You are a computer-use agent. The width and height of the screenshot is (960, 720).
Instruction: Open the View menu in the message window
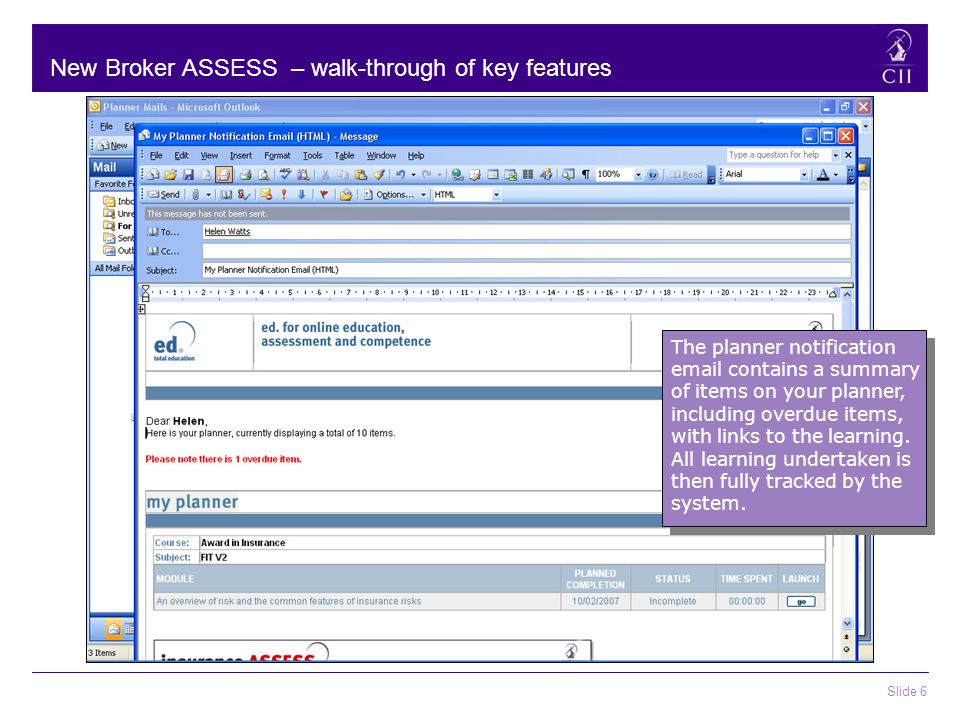click(209, 156)
